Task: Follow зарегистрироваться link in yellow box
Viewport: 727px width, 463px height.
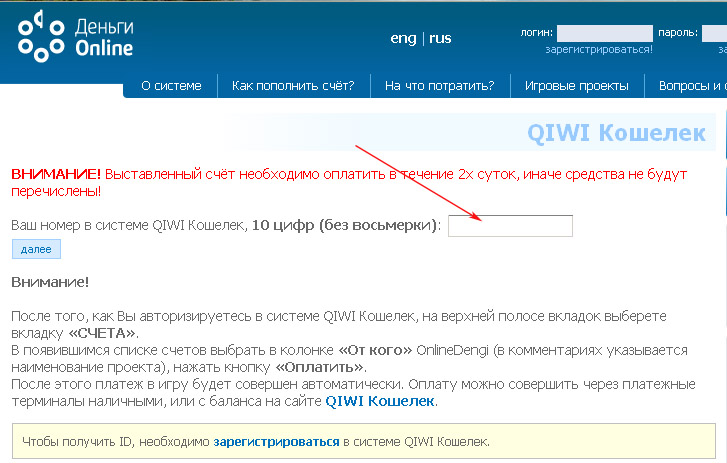Action: click(x=276, y=442)
